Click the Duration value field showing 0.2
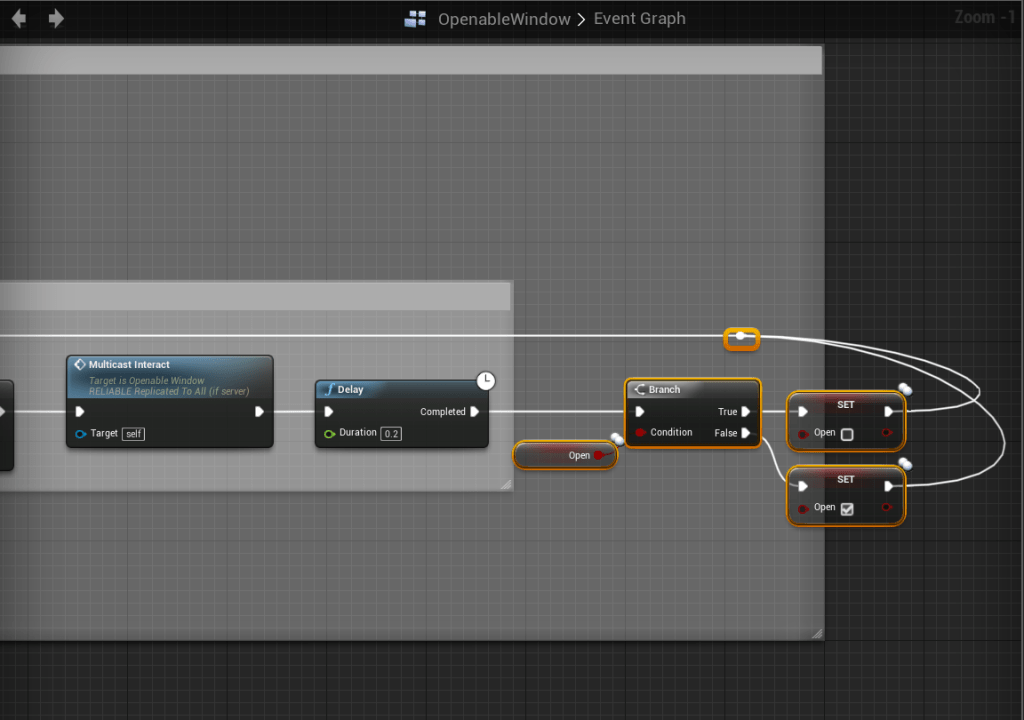Image resolution: width=1024 pixels, height=720 pixels. [391, 433]
